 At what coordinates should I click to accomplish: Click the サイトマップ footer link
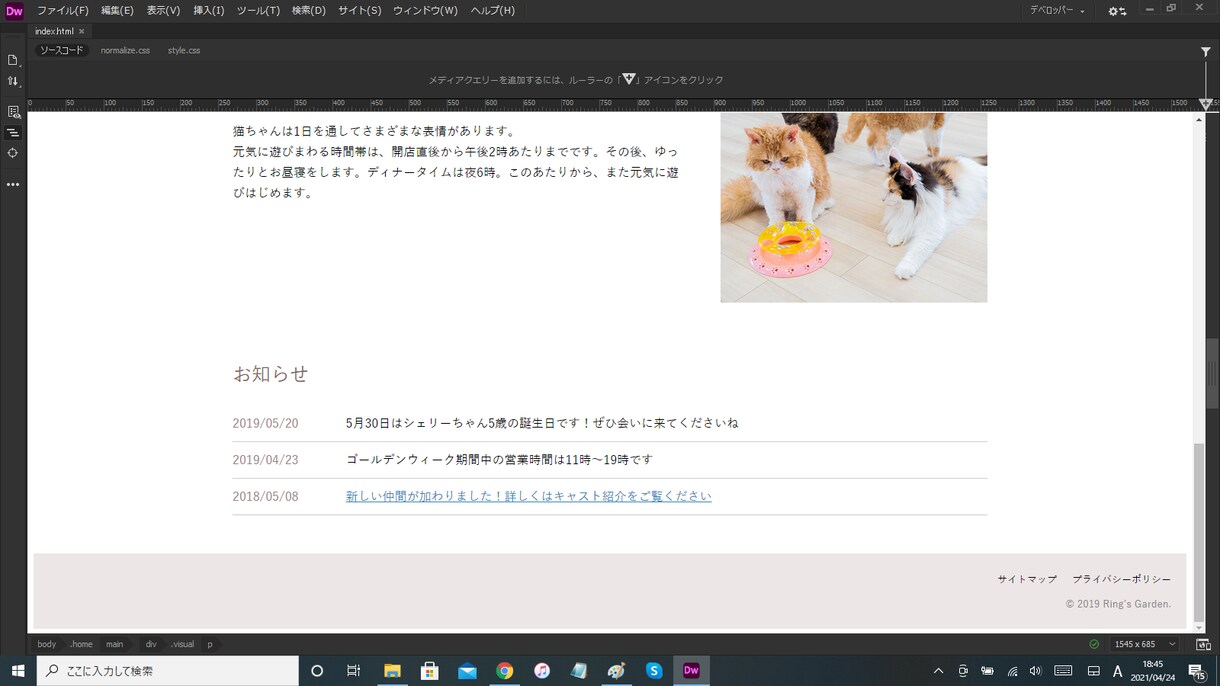coord(1027,579)
